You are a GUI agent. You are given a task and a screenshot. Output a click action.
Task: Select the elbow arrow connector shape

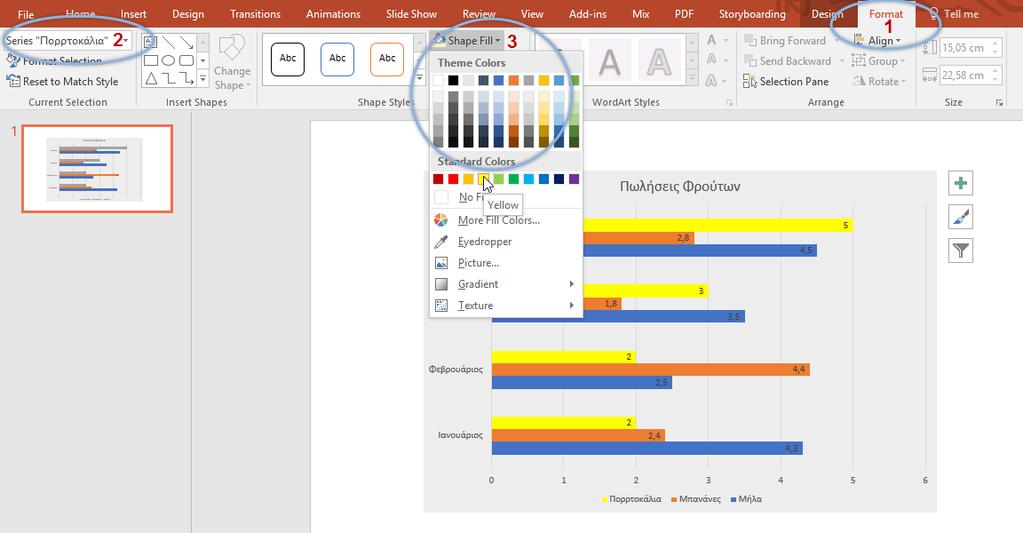[187, 79]
